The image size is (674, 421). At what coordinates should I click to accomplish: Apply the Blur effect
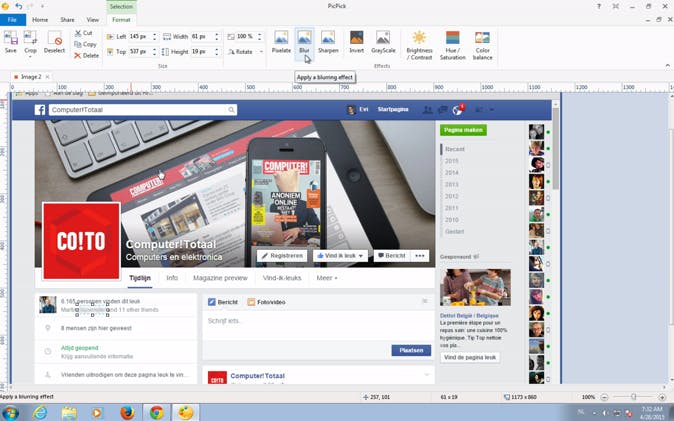pyautogui.click(x=304, y=42)
